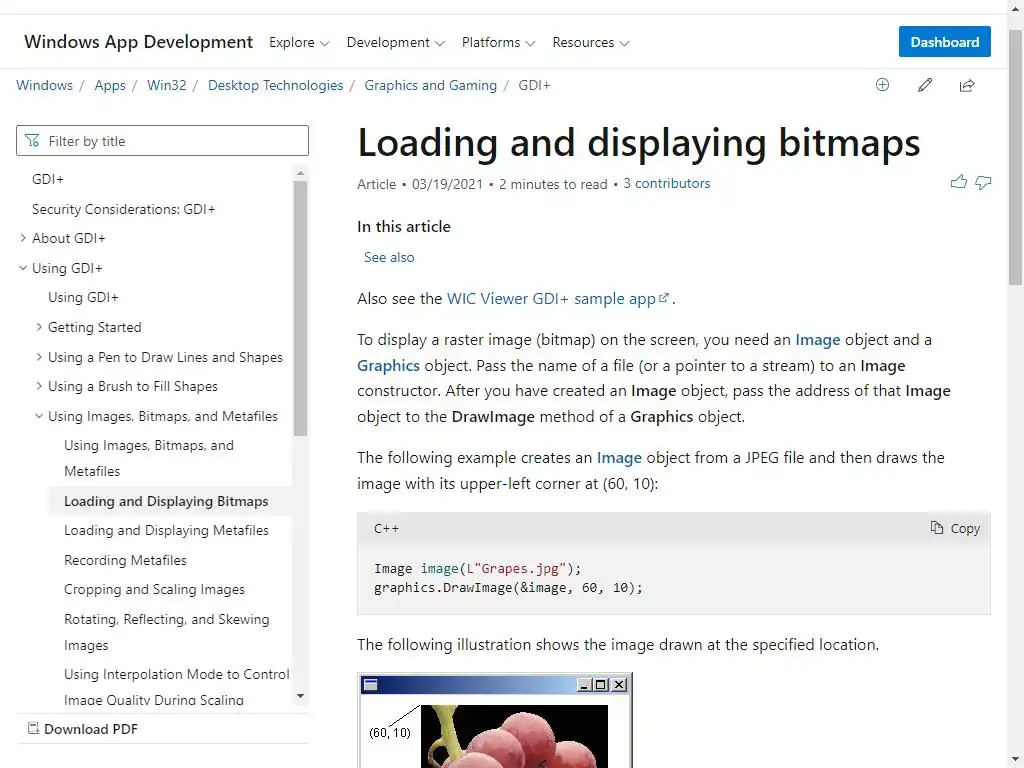Click the Graphics object link

coord(389,366)
